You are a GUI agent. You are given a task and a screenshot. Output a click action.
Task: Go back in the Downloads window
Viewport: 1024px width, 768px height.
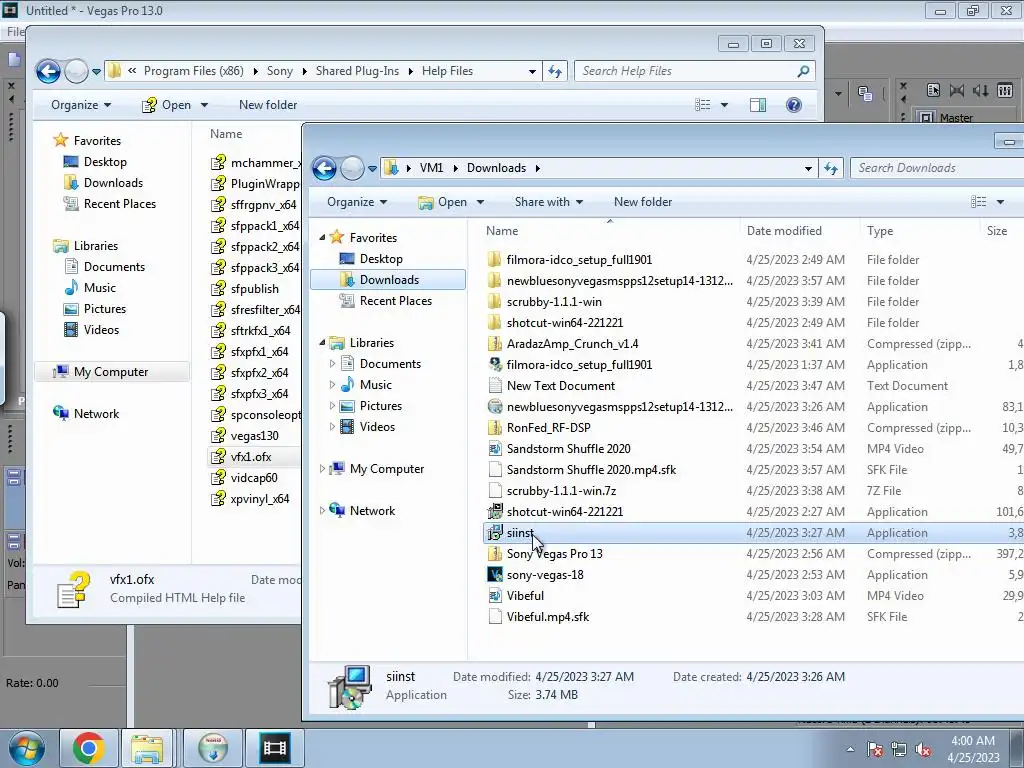point(325,168)
